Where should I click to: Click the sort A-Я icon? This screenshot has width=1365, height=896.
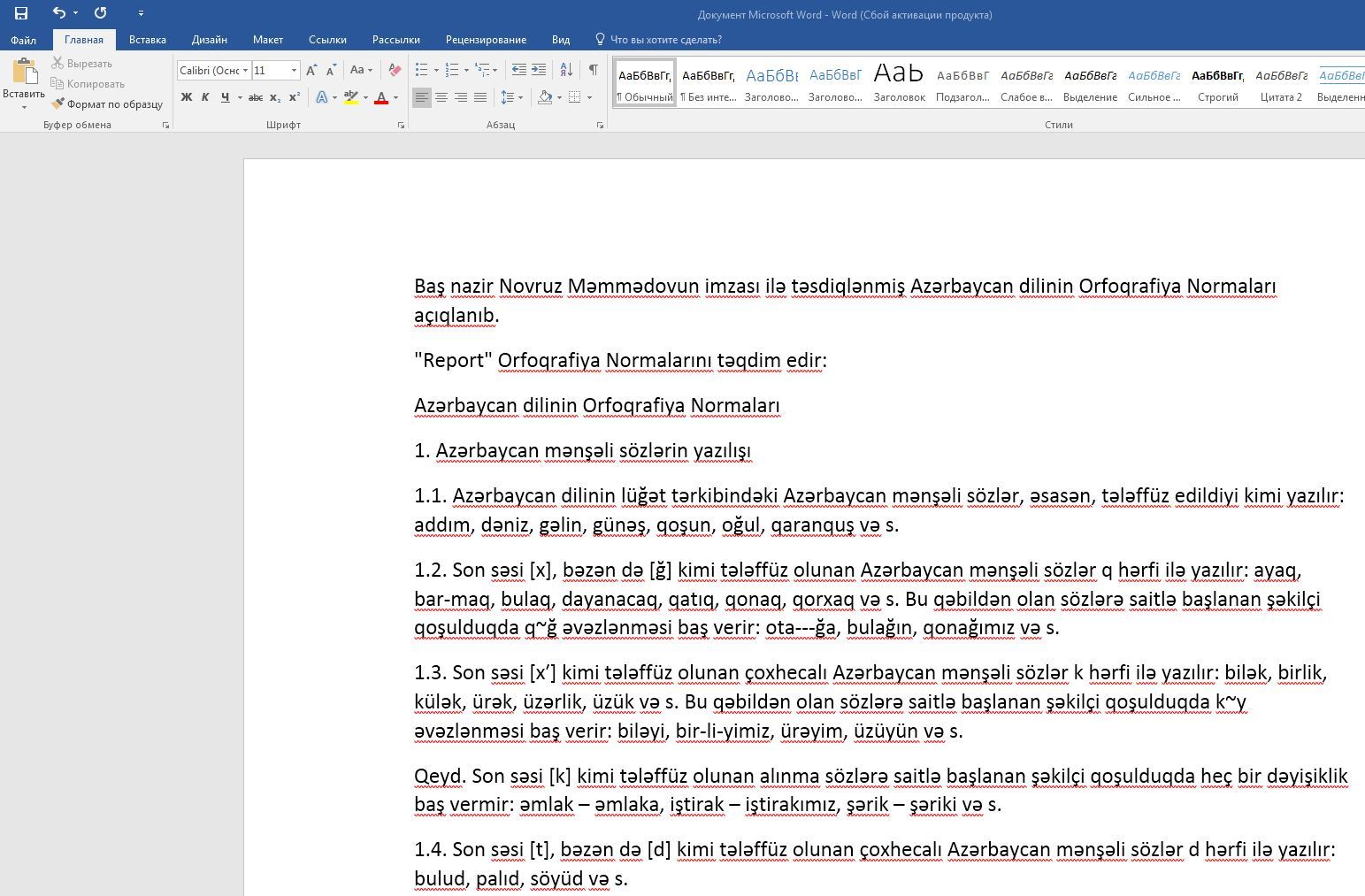566,70
